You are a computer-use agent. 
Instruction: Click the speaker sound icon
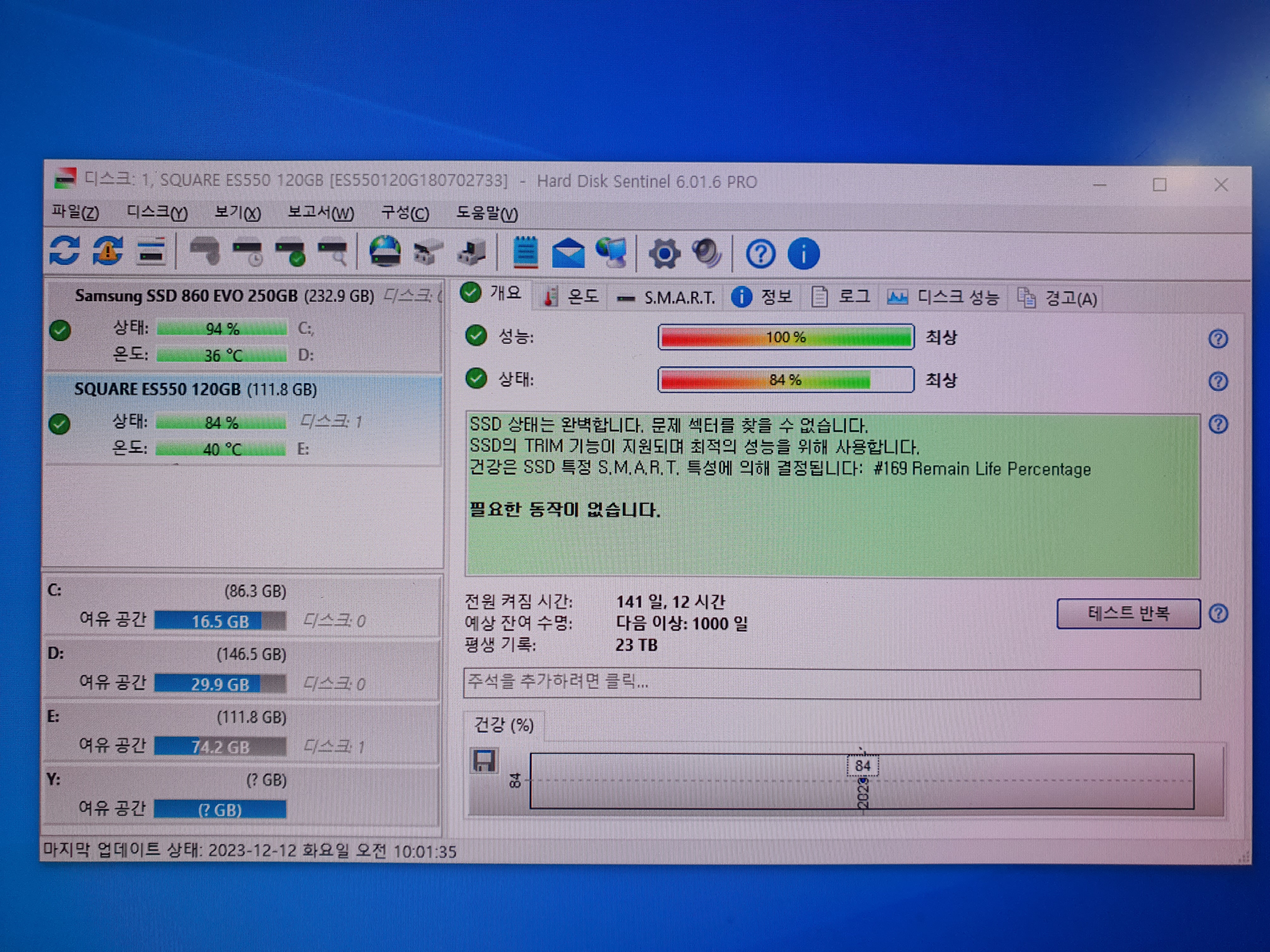point(707,253)
